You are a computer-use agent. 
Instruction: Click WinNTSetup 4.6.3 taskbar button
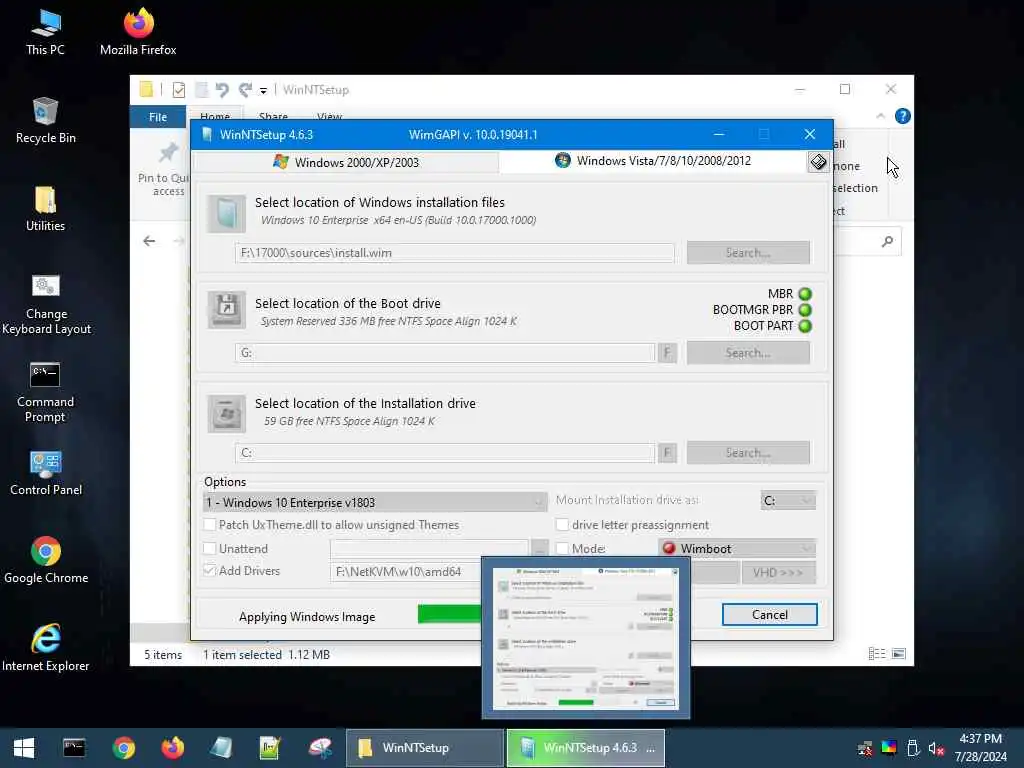tap(586, 748)
